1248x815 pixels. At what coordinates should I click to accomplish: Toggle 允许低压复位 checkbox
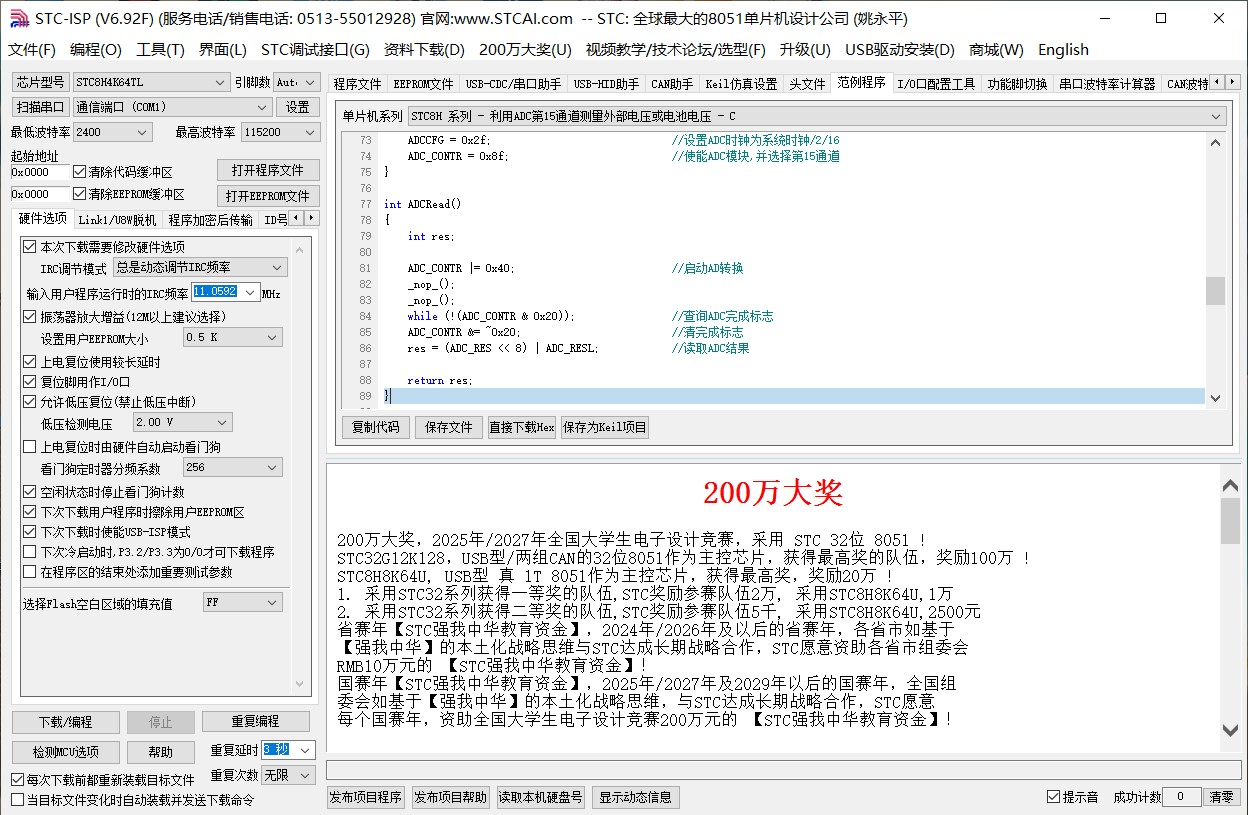pyautogui.click(x=30, y=402)
